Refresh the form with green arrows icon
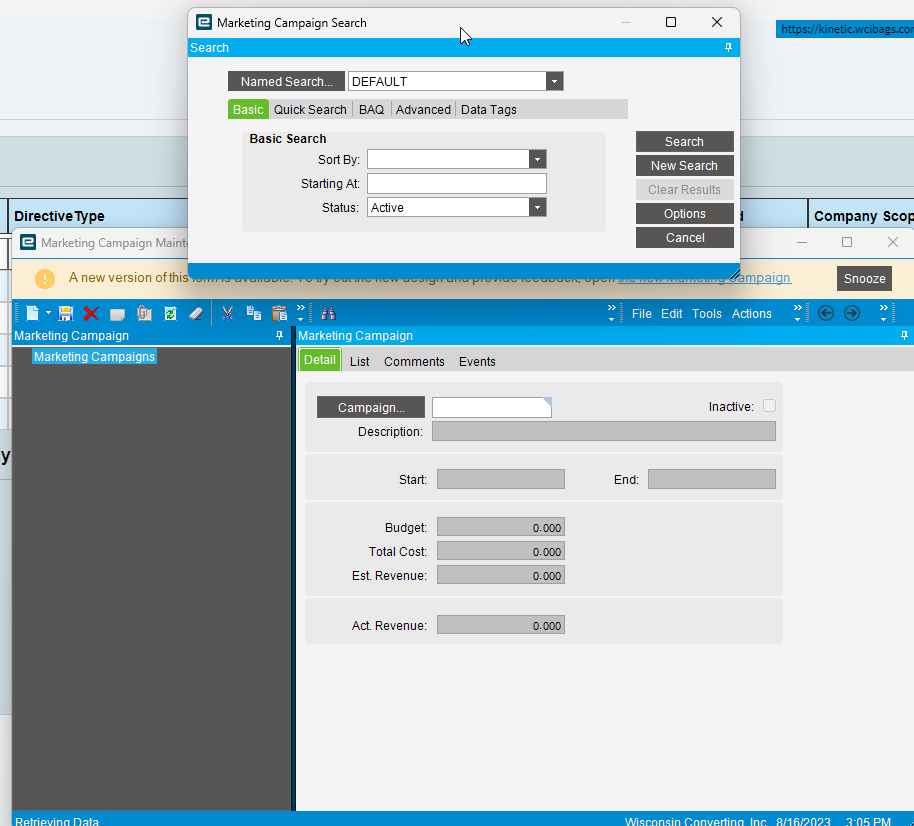The image size is (914, 826). click(170, 314)
